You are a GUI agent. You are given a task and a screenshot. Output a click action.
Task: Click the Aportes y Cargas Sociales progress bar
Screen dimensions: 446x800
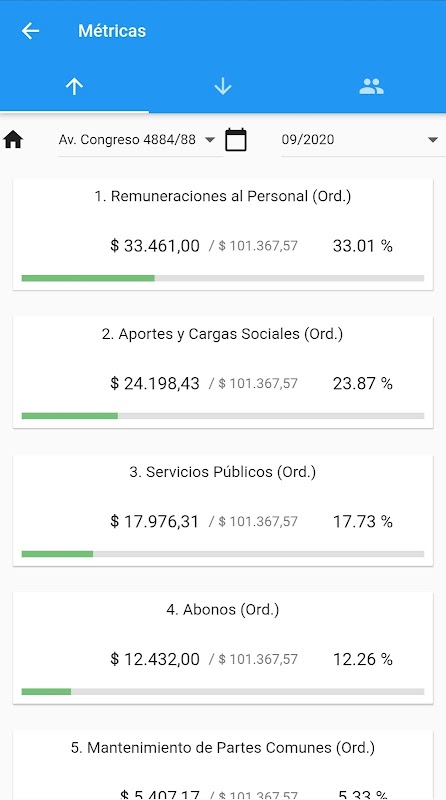coord(223,416)
